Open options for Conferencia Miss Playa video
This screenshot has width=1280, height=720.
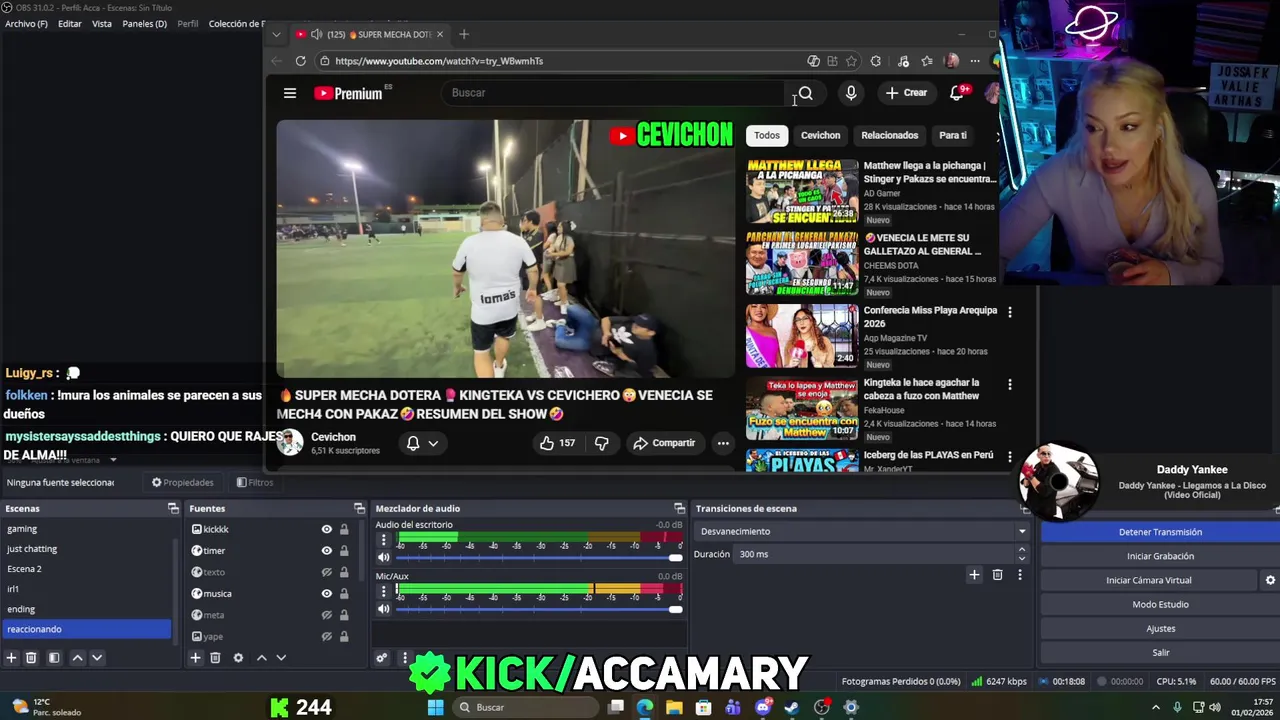(x=1009, y=312)
